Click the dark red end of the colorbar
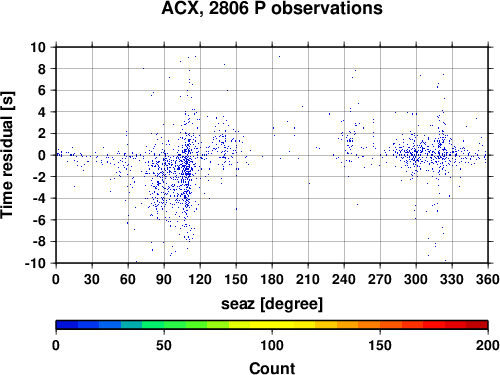The width and height of the screenshot is (500, 375). tap(477, 325)
